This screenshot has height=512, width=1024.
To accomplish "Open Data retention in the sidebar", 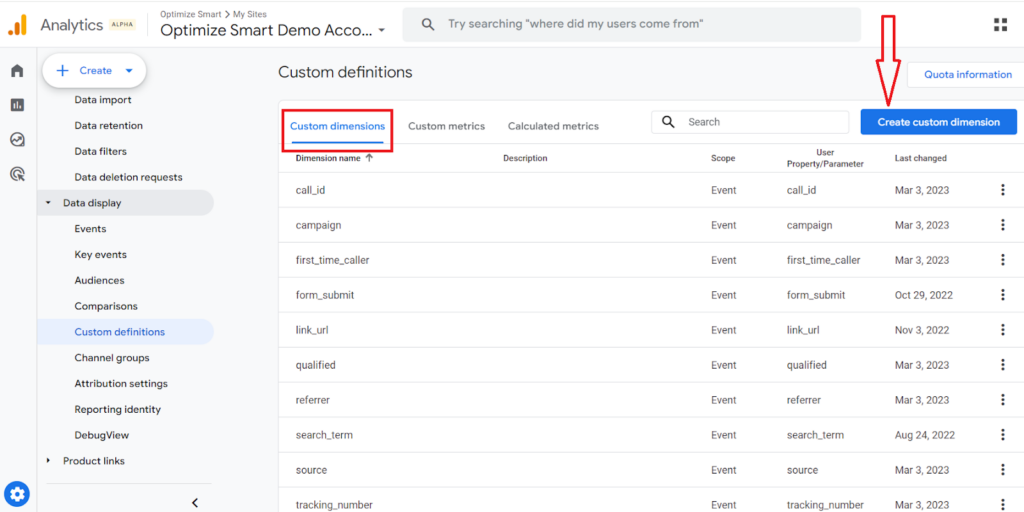I will coord(108,125).
